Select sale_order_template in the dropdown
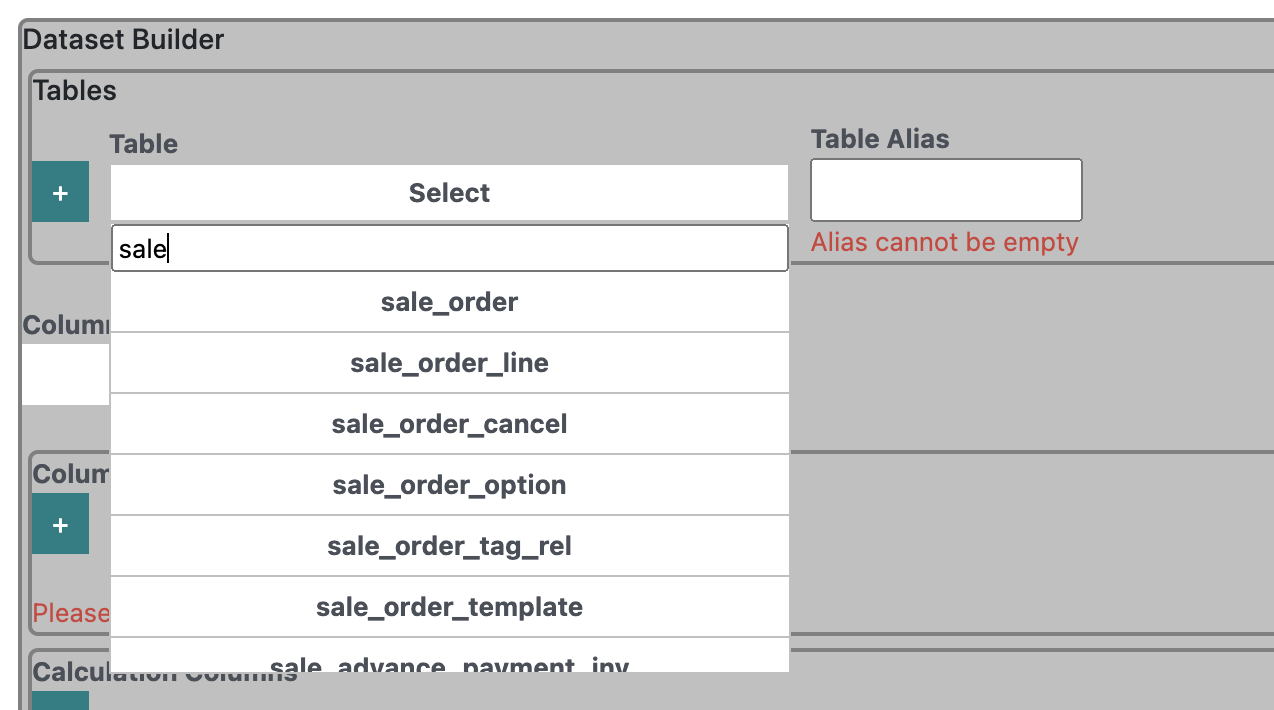Screen dimensions: 1274x710 tap(449, 607)
